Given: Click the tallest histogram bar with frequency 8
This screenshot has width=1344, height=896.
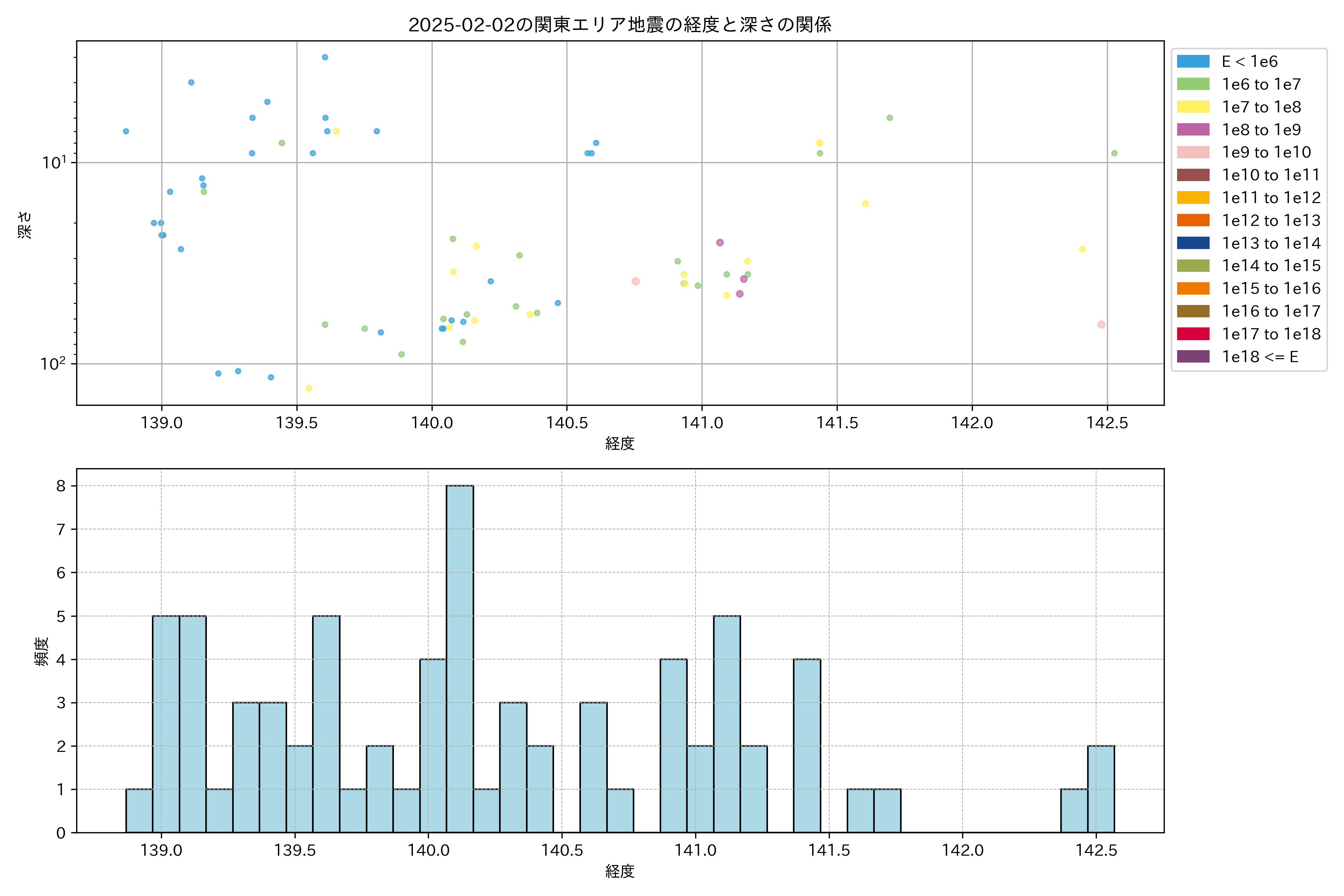Looking at the screenshot, I should (x=460, y=658).
